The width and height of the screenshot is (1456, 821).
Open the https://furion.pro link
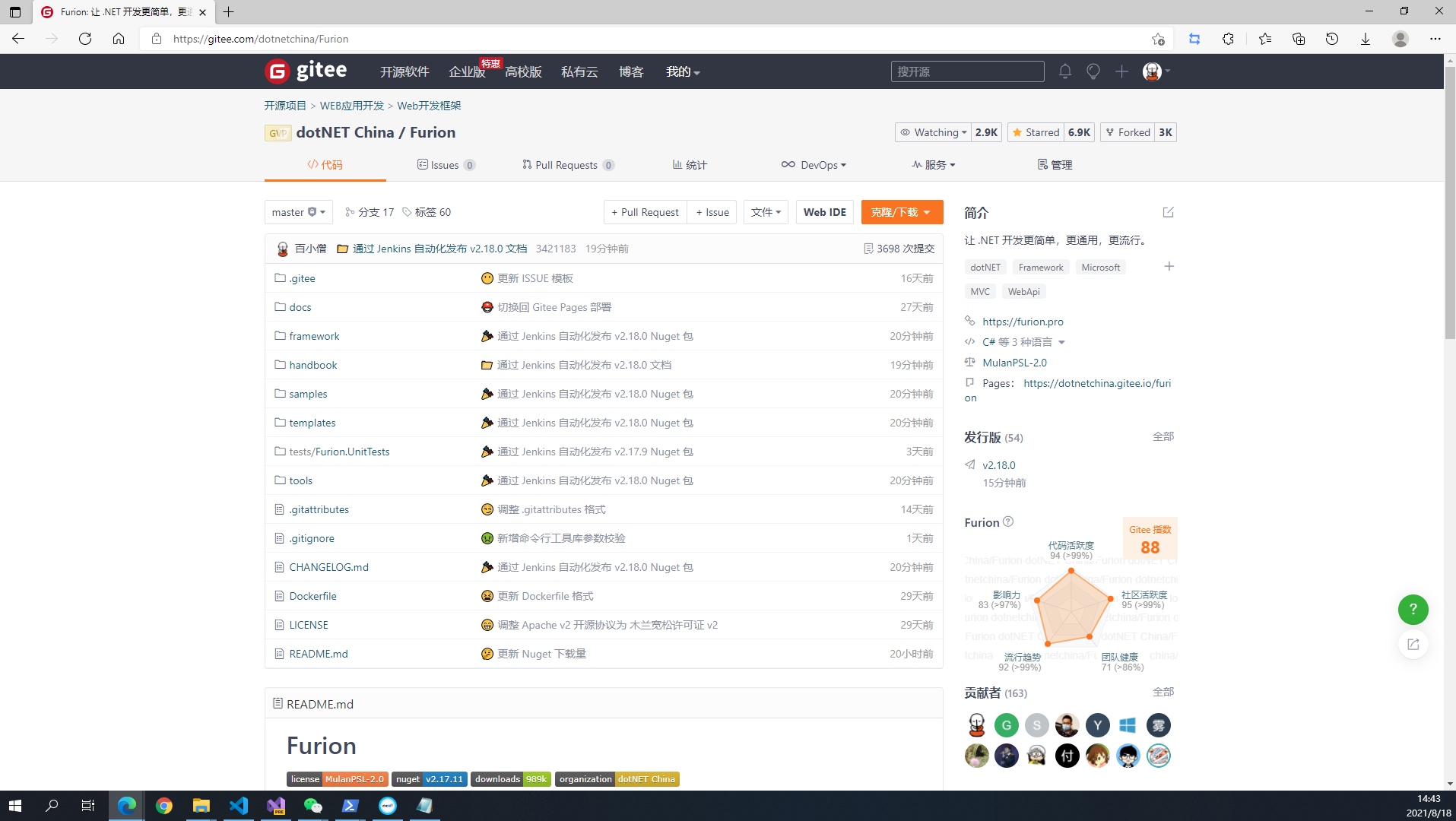click(x=1023, y=322)
